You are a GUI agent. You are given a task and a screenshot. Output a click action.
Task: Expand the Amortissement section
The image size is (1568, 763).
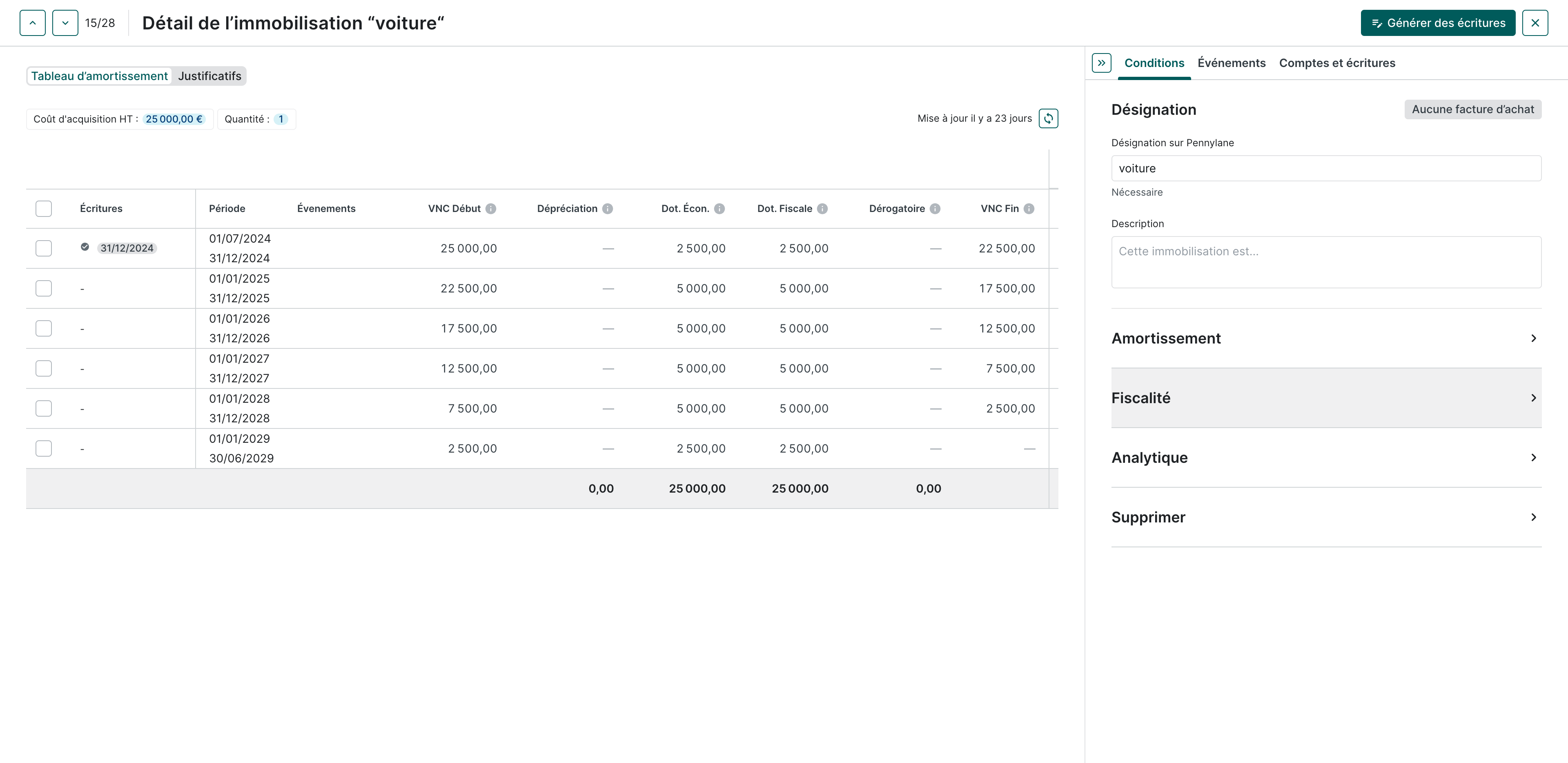[1326, 339]
